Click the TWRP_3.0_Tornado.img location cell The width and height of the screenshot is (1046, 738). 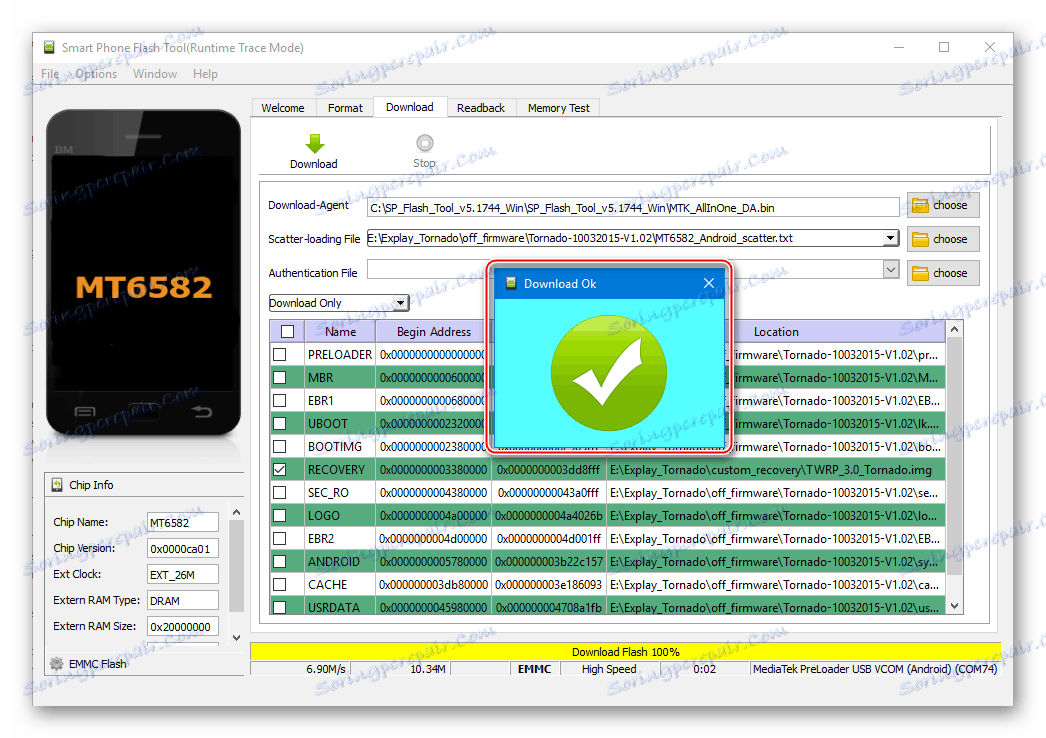[x=775, y=470]
